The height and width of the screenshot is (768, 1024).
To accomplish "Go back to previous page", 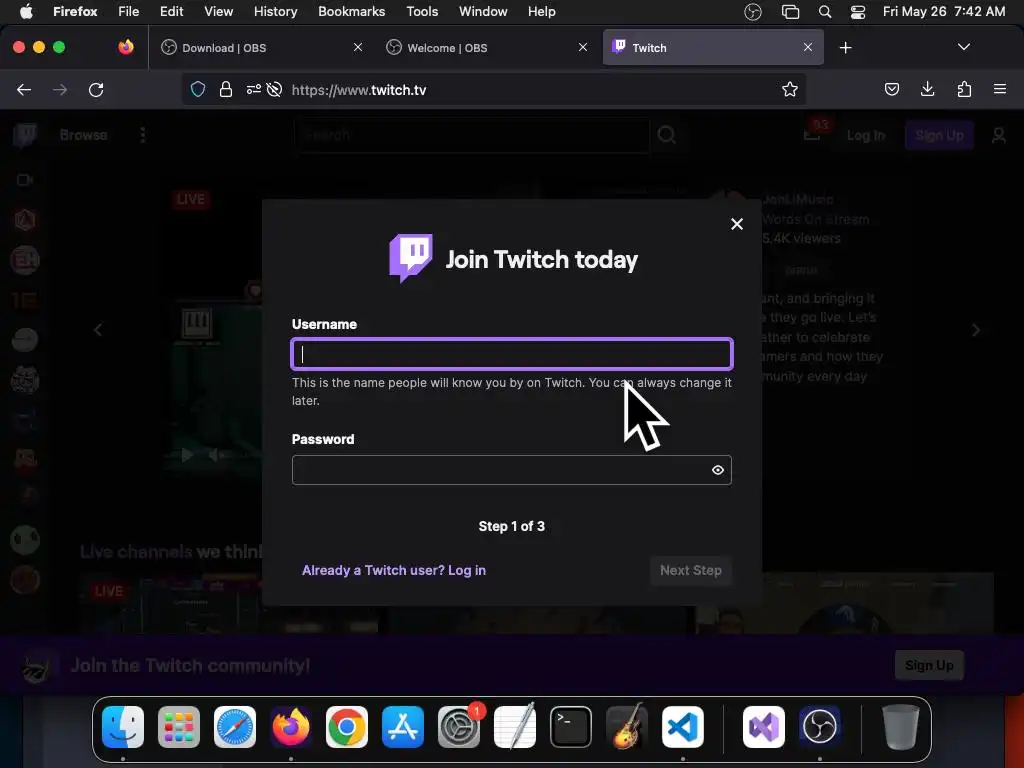I will click(24, 89).
